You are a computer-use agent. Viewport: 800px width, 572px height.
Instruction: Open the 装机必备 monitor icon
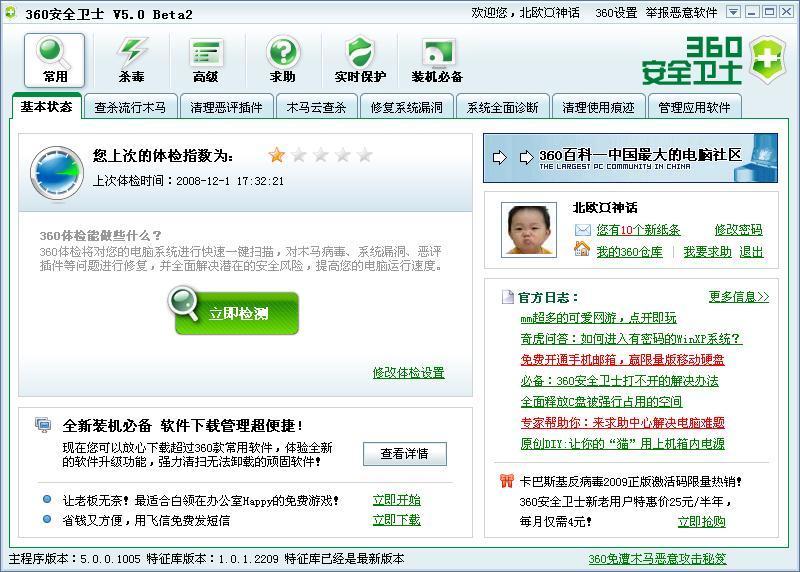click(x=437, y=52)
